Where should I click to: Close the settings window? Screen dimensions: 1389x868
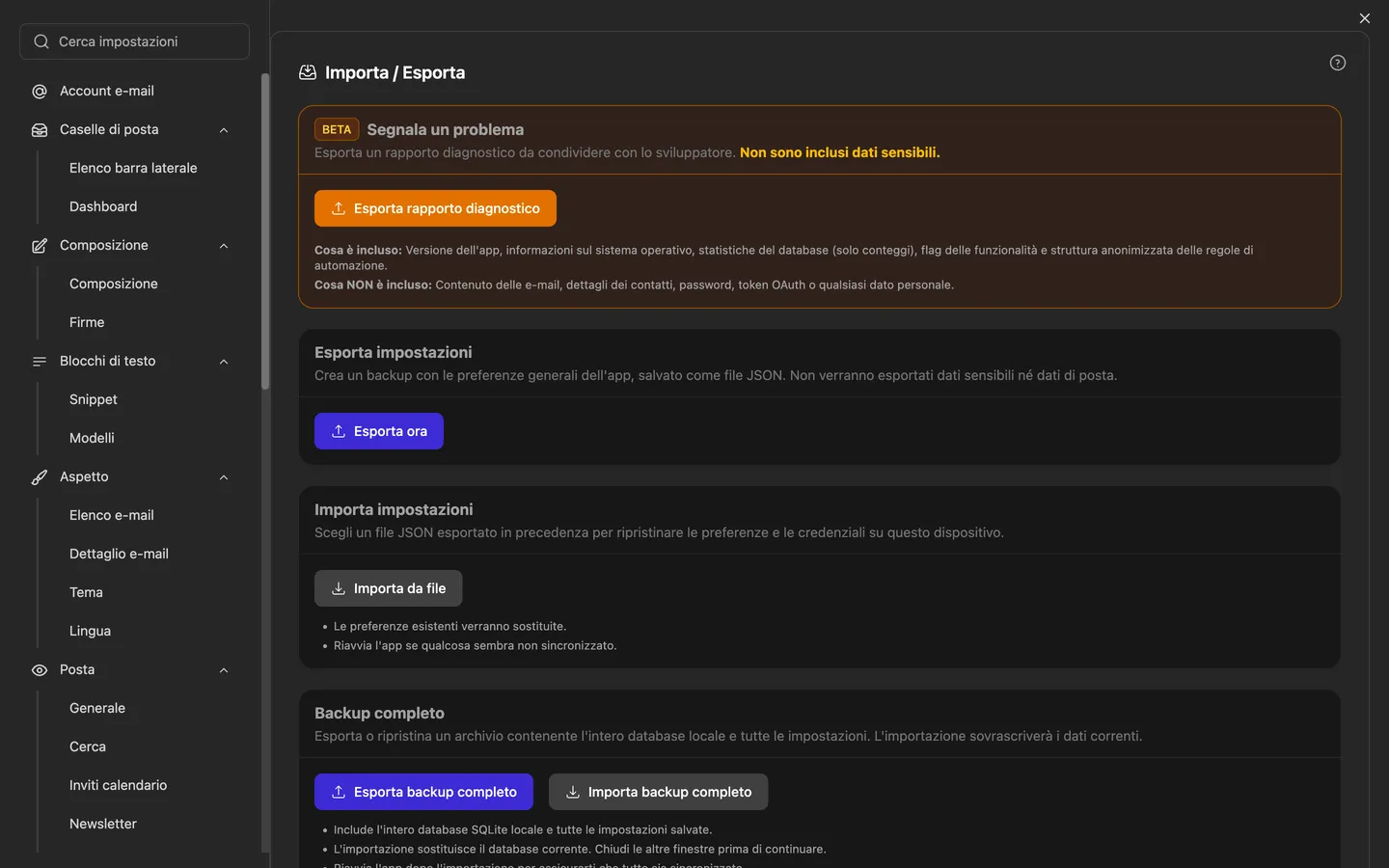coord(1365,18)
